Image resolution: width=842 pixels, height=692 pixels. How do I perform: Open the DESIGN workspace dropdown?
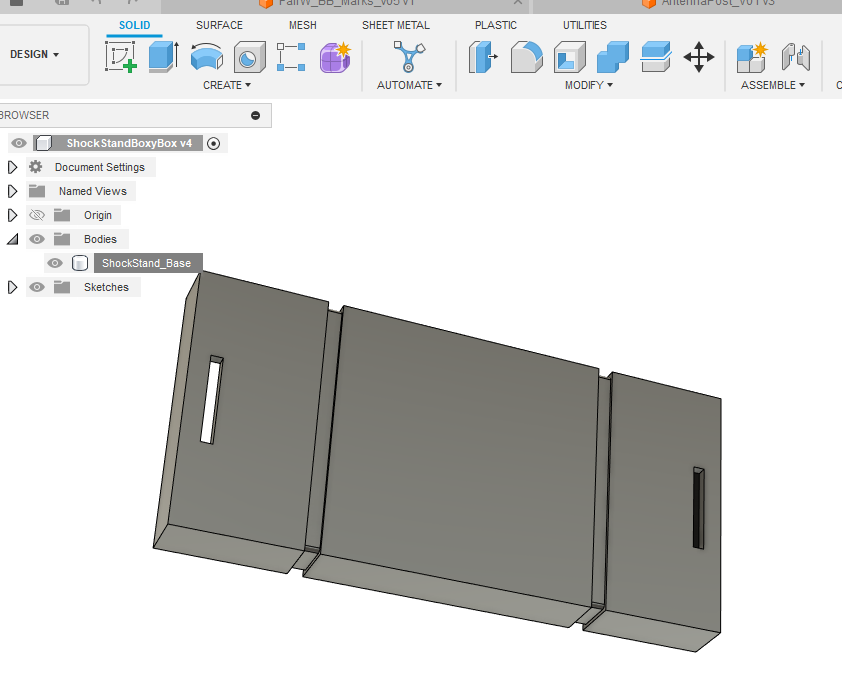click(35, 54)
